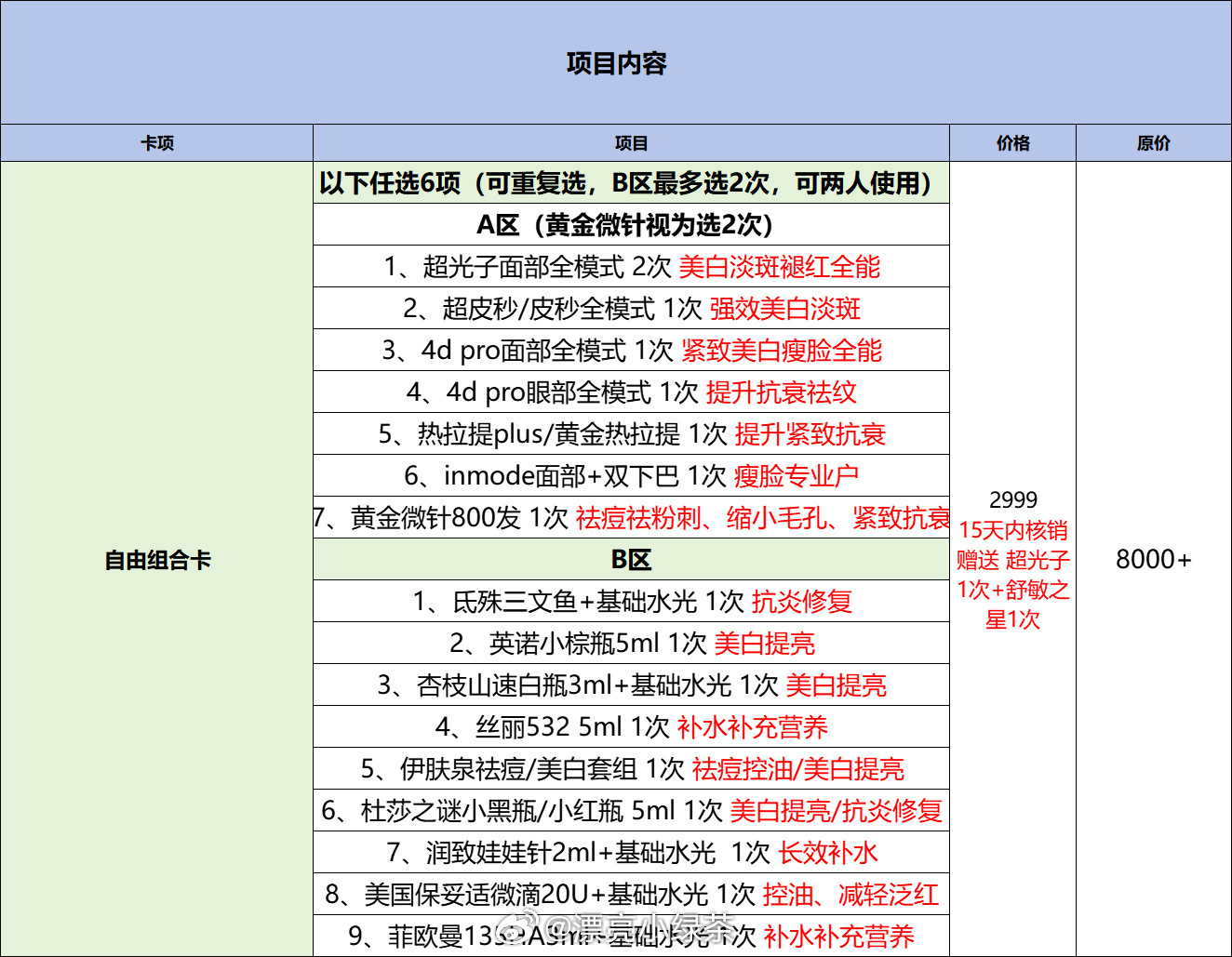
Task: Select row 杜莎之谜小黑瓶/小红瓶 5ml
Action: tap(631, 811)
